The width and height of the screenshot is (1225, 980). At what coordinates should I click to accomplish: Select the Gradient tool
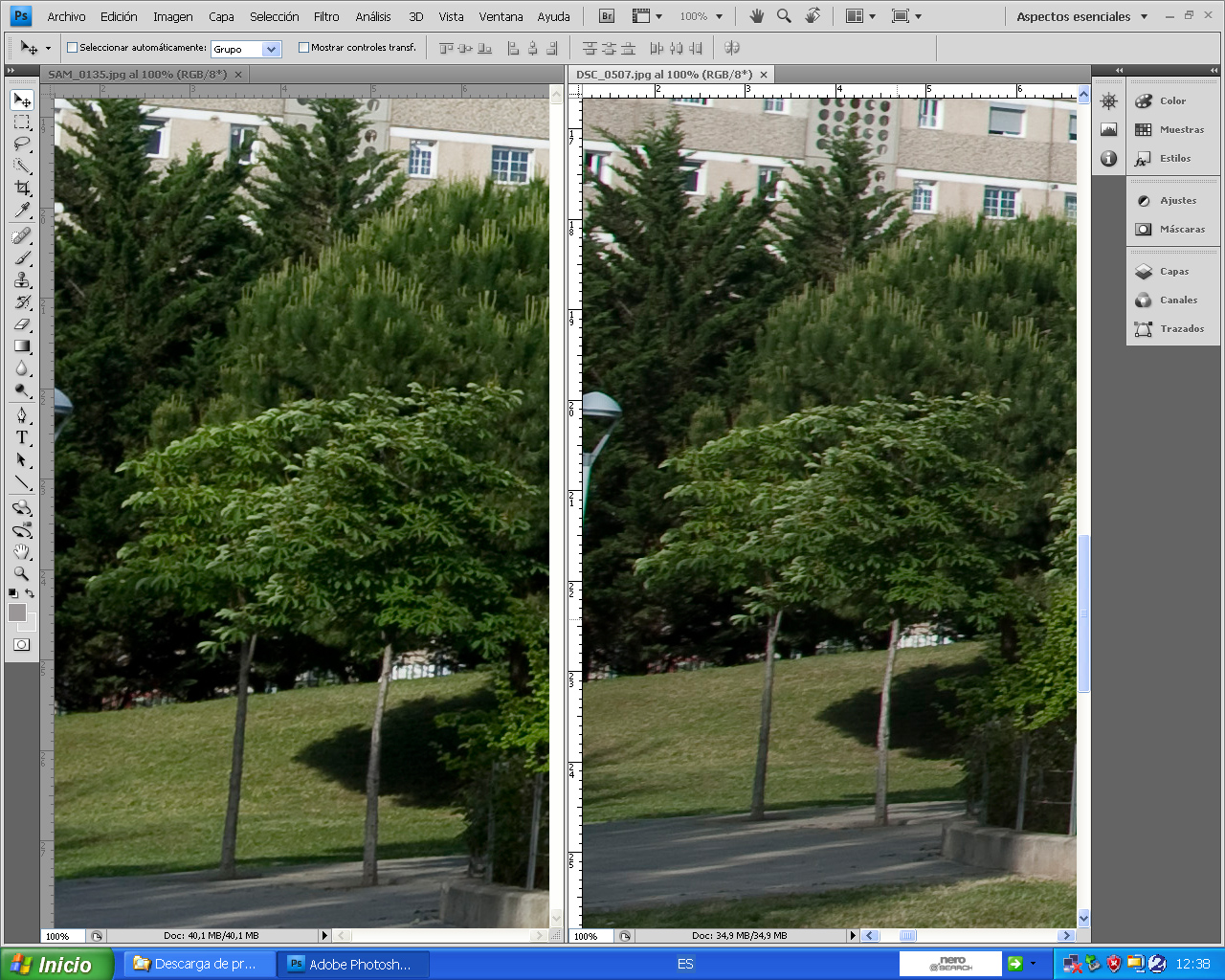click(x=22, y=346)
